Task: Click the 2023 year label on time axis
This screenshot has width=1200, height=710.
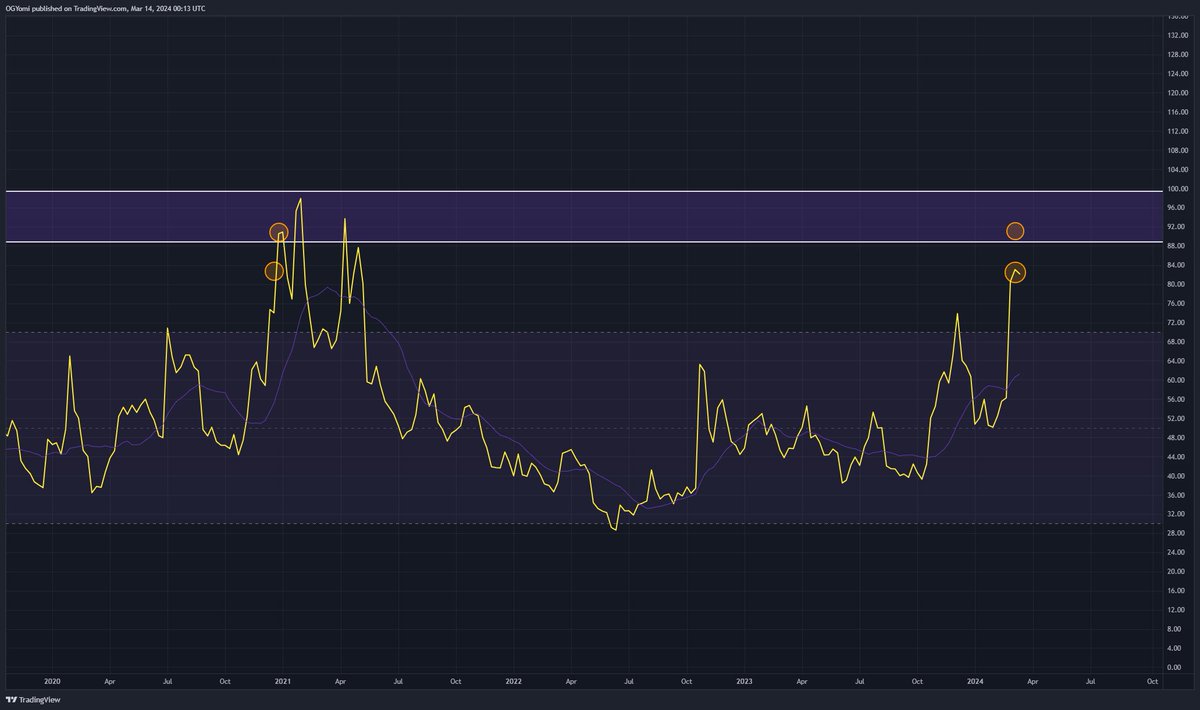Action: (743, 681)
